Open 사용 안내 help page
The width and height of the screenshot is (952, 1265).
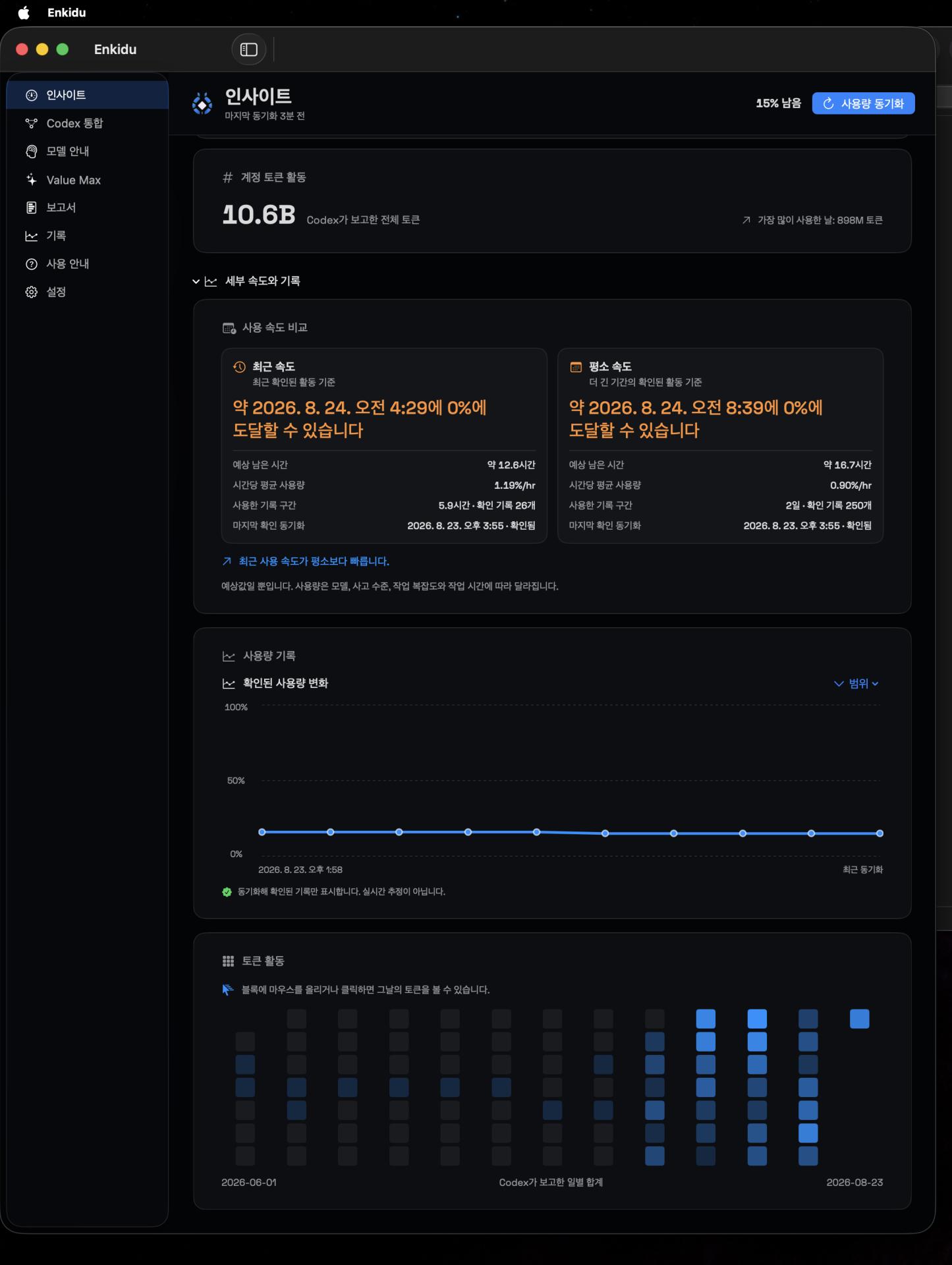click(87, 264)
